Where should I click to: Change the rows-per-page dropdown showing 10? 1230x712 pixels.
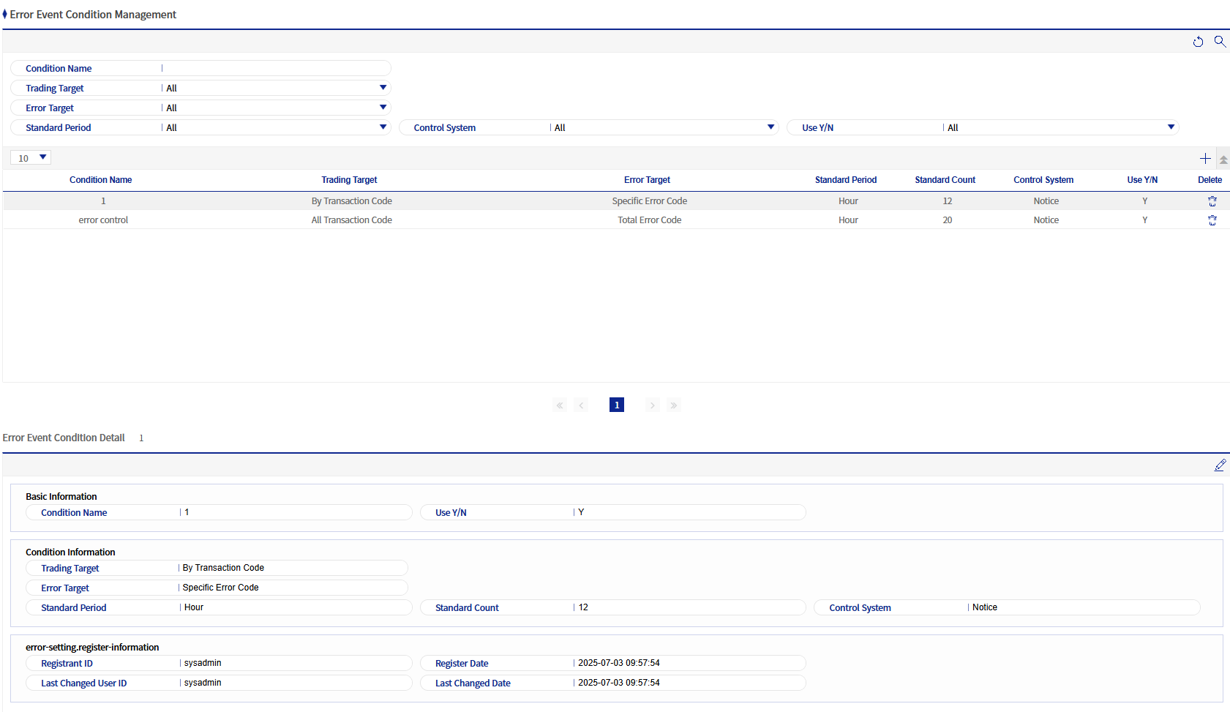(31, 158)
